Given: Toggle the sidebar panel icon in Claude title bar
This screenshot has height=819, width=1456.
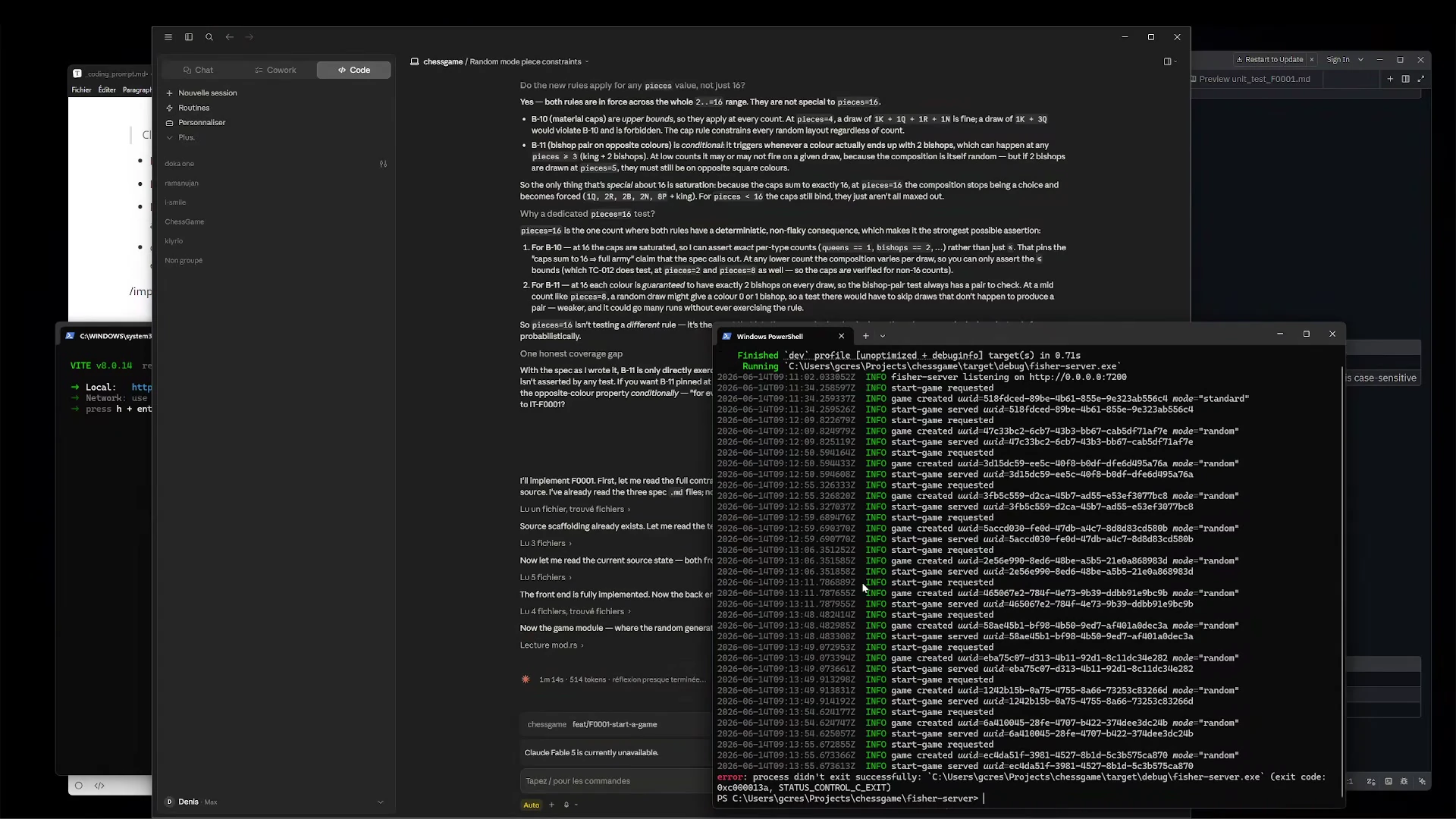Looking at the screenshot, I should coord(189,37).
